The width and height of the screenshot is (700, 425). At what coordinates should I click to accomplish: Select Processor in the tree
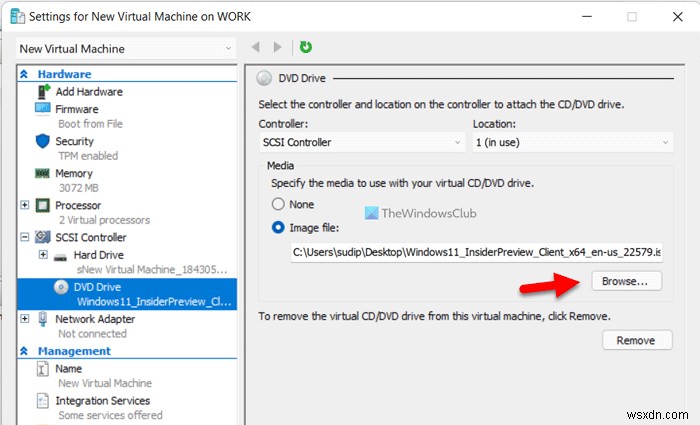[78, 205]
